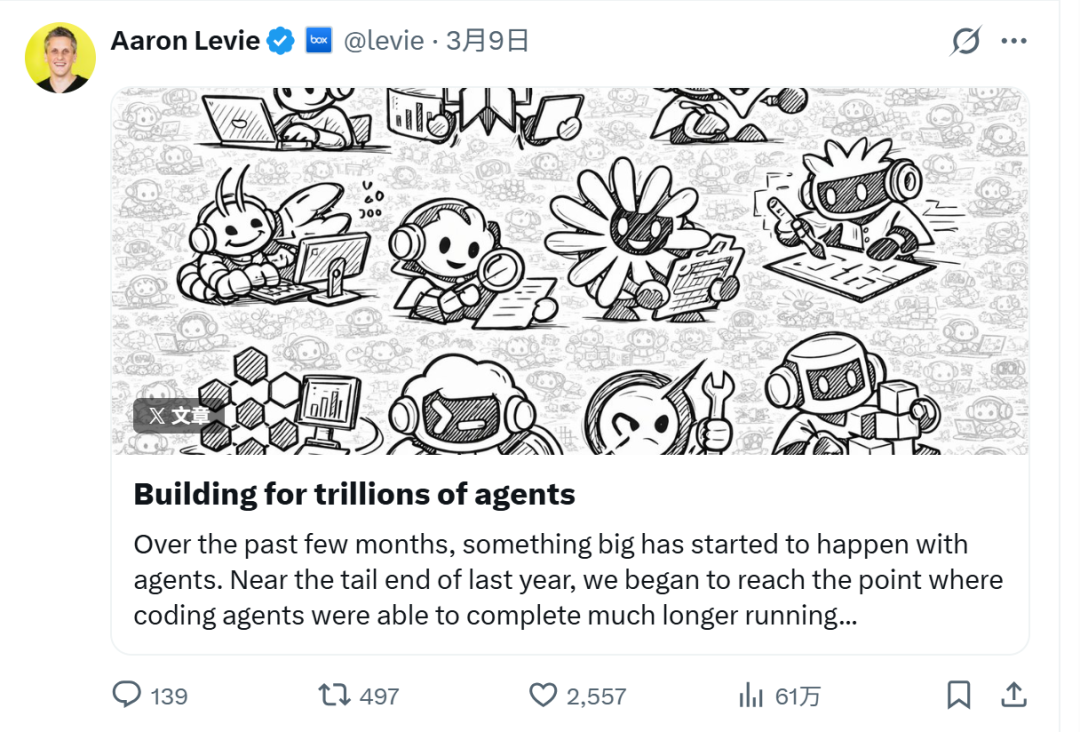1080x732 pixels.
Task: Open Aaron Levie's profile picture
Action: pos(60,58)
